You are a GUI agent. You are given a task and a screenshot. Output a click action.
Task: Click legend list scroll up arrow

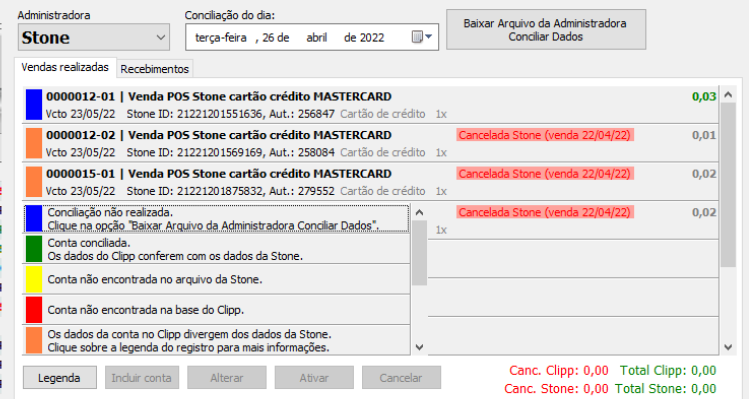pyautogui.click(x=419, y=213)
